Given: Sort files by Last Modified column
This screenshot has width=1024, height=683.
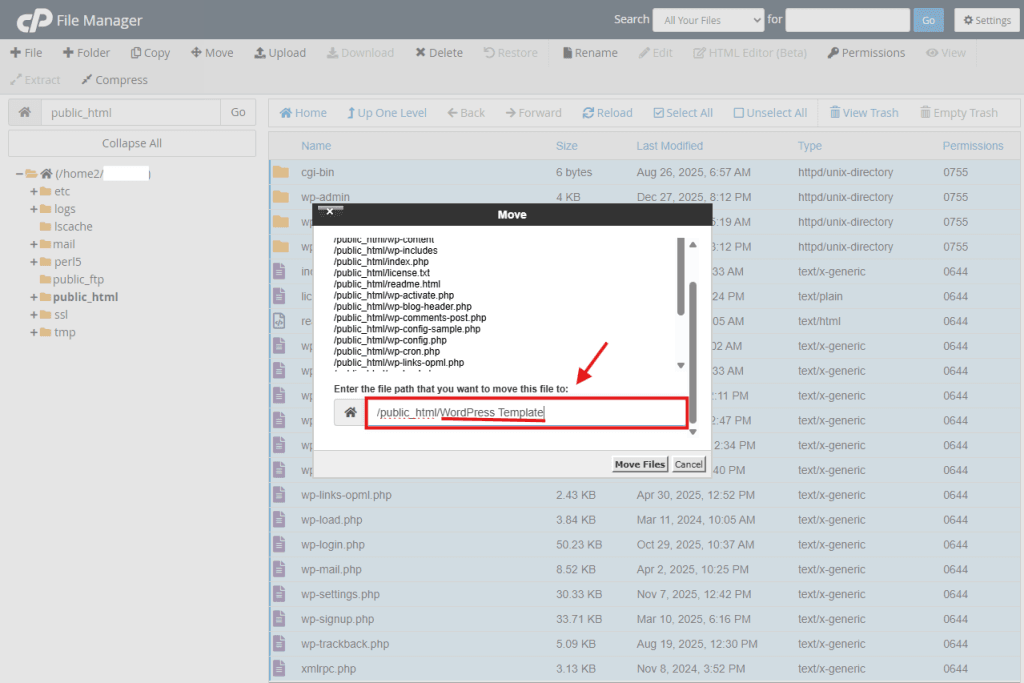Looking at the screenshot, I should (x=669, y=146).
